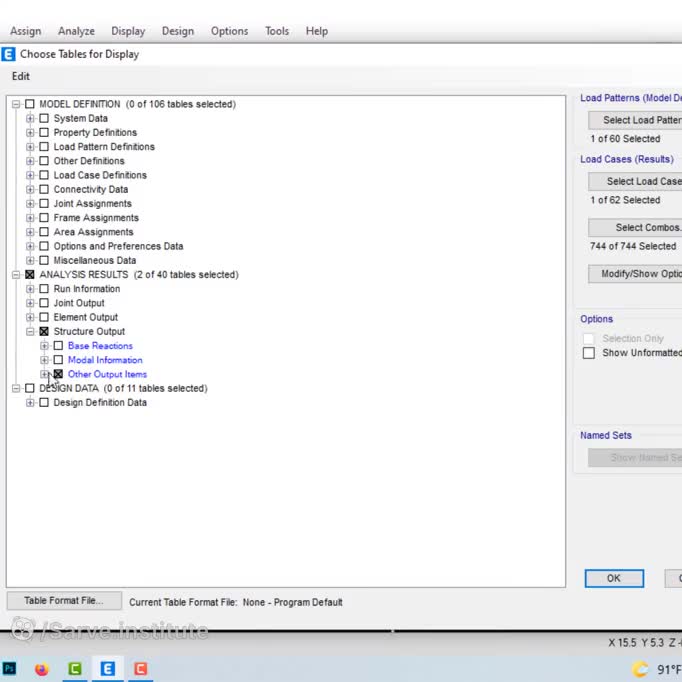The width and height of the screenshot is (682, 682).
Task: Click the ETABS icon in dialog title bar
Action: pyautogui.click(x=9, y=54)
